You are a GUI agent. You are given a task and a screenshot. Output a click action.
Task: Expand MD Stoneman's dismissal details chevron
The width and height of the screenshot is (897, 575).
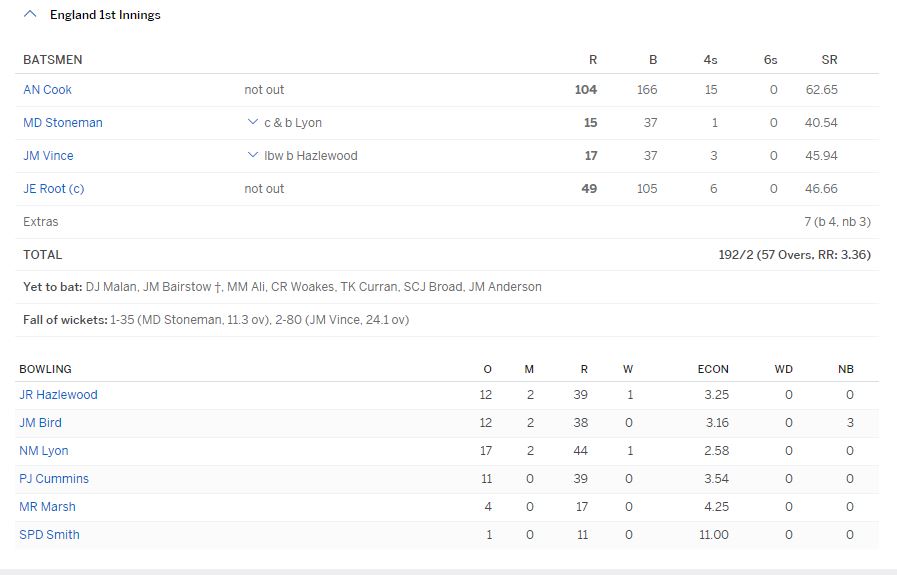pyautogui.click(x=252, y=122)
